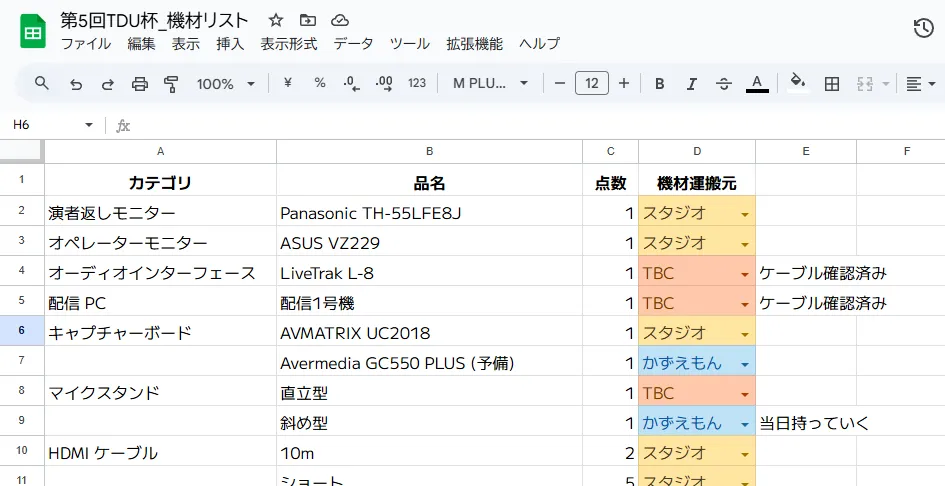Toggle italic formatting
Image resolution: width=945 pixels, height=486 pixels.
[691, 84]
